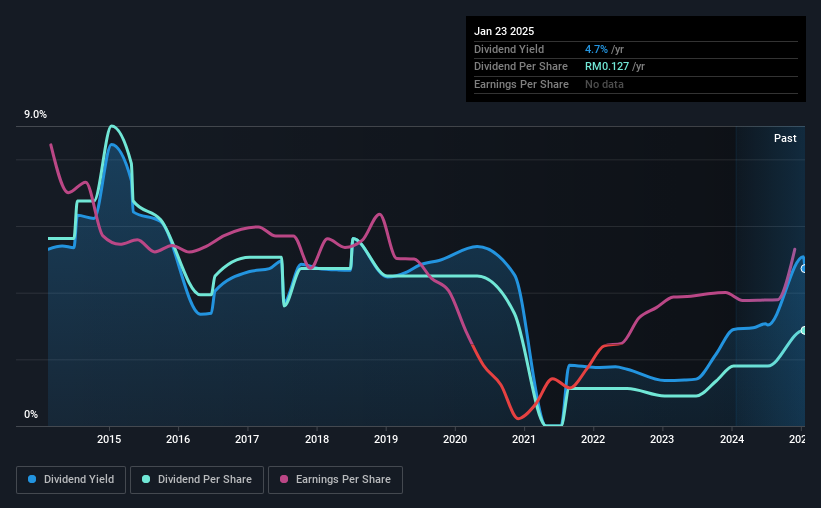Viewport: 821px width, 508px height.
Task: Click the blue Dividend Yield end marker
Action: pos(804,269)
